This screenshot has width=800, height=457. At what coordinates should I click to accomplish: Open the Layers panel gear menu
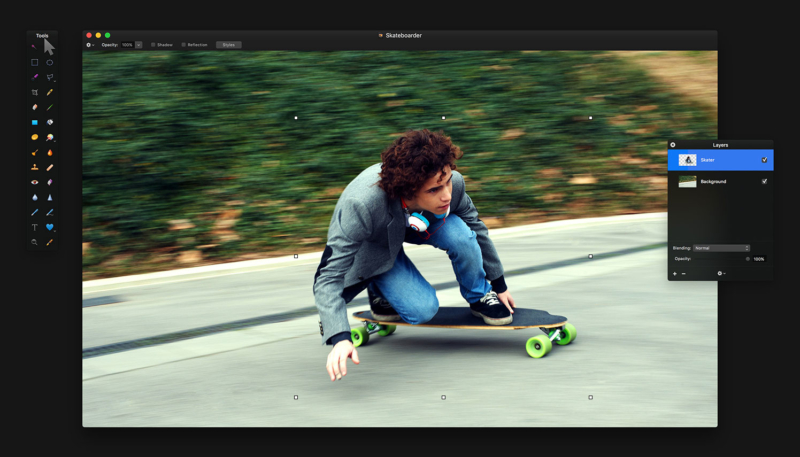[x=720, y=273]
